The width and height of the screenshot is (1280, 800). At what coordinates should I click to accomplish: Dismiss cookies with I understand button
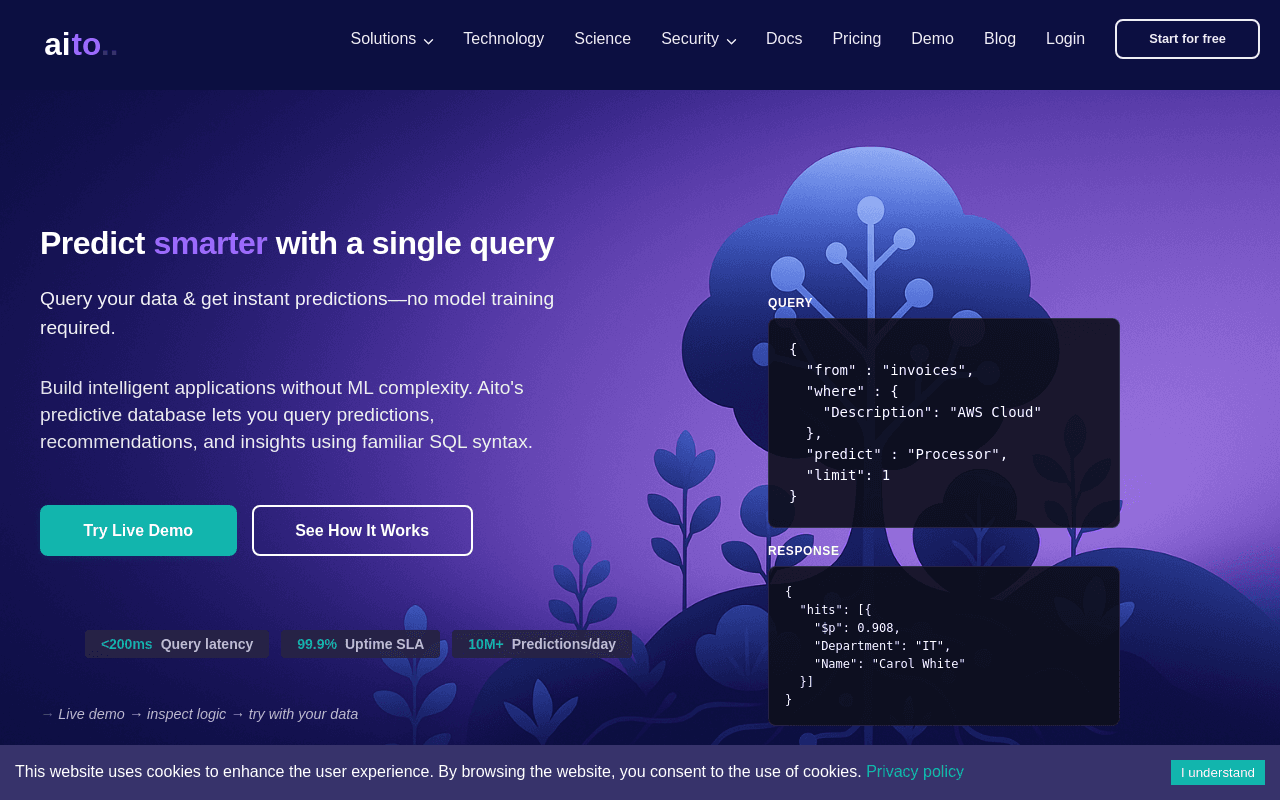(1218, 772)
